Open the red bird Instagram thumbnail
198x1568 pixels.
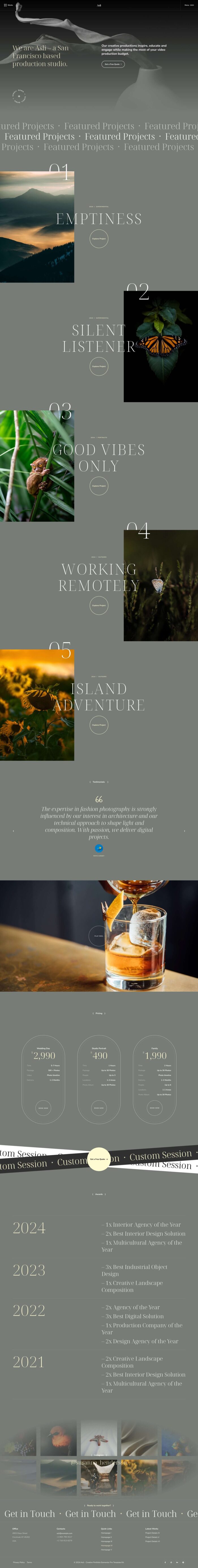pos(59,1438)
